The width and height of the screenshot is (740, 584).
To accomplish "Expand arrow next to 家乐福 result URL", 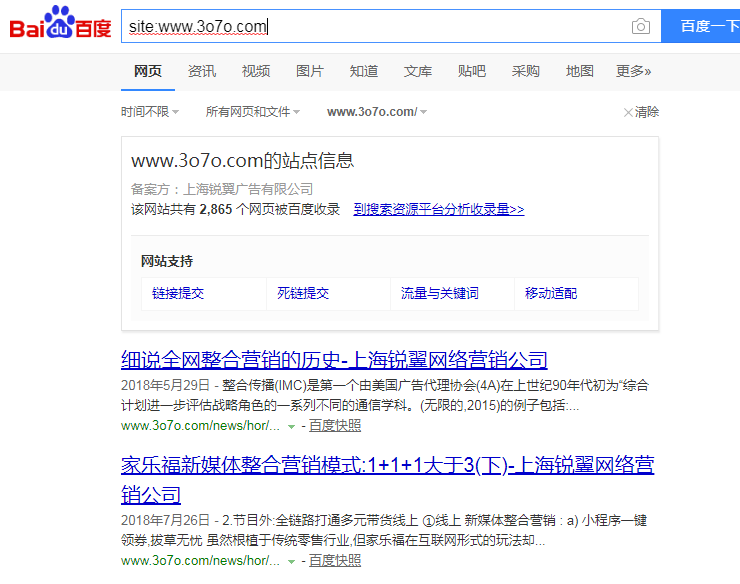I will tap(291, 562).
